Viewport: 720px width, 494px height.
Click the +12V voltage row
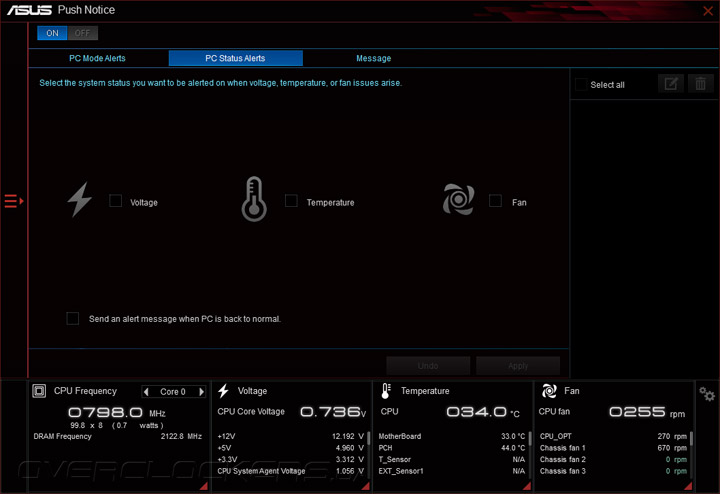click(291, 436)
